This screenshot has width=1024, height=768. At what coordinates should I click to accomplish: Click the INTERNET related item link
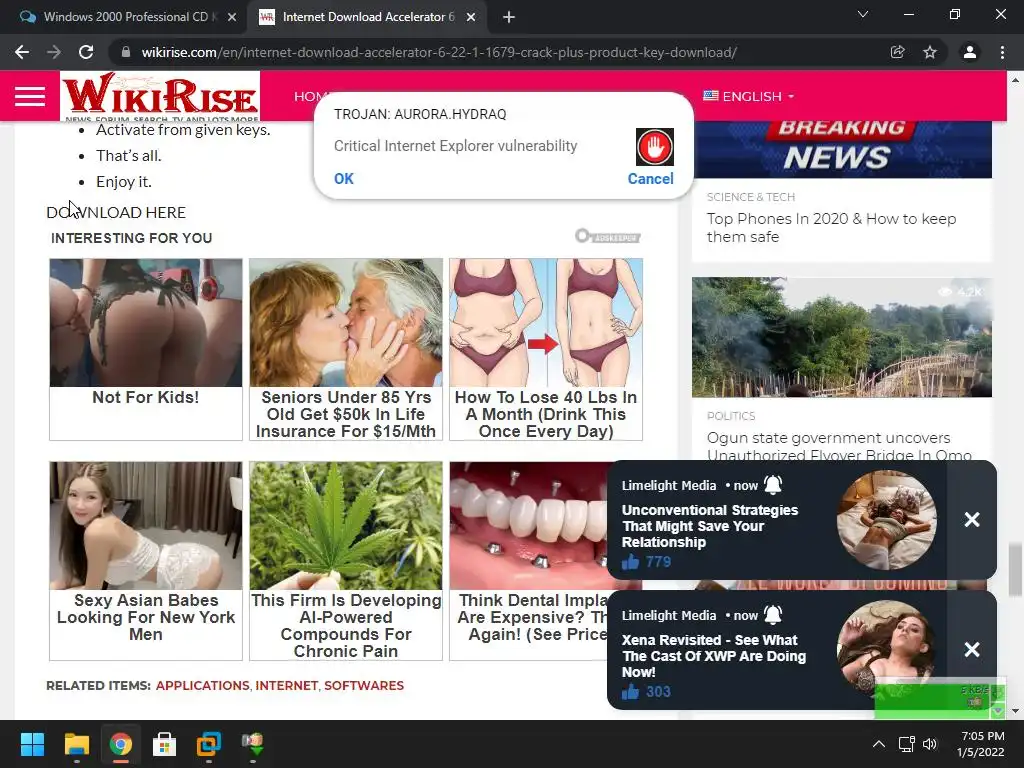(x=286, y=685)
